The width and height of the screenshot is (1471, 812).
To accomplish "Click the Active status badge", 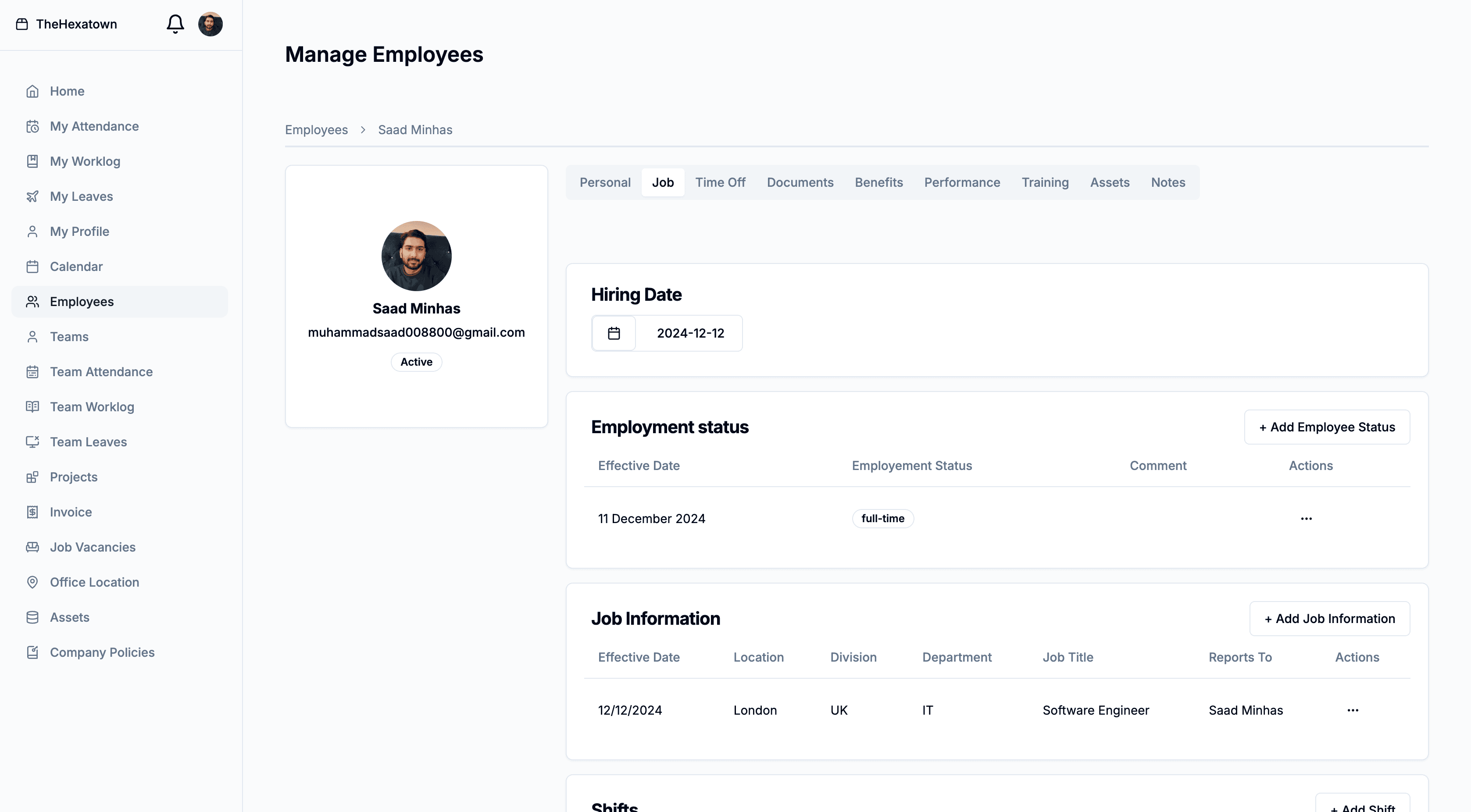I will click(416, 361).
